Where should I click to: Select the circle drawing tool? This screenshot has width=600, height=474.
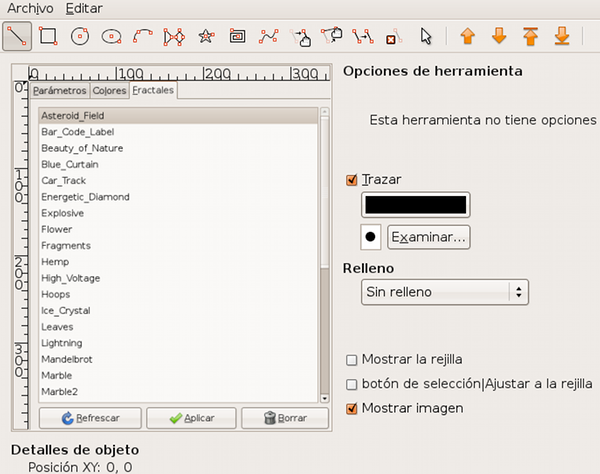(x=80, y=36)
